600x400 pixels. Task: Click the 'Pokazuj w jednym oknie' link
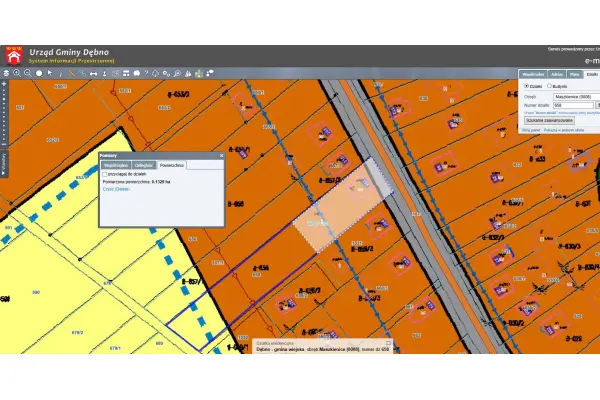click(x=564, y=130)
